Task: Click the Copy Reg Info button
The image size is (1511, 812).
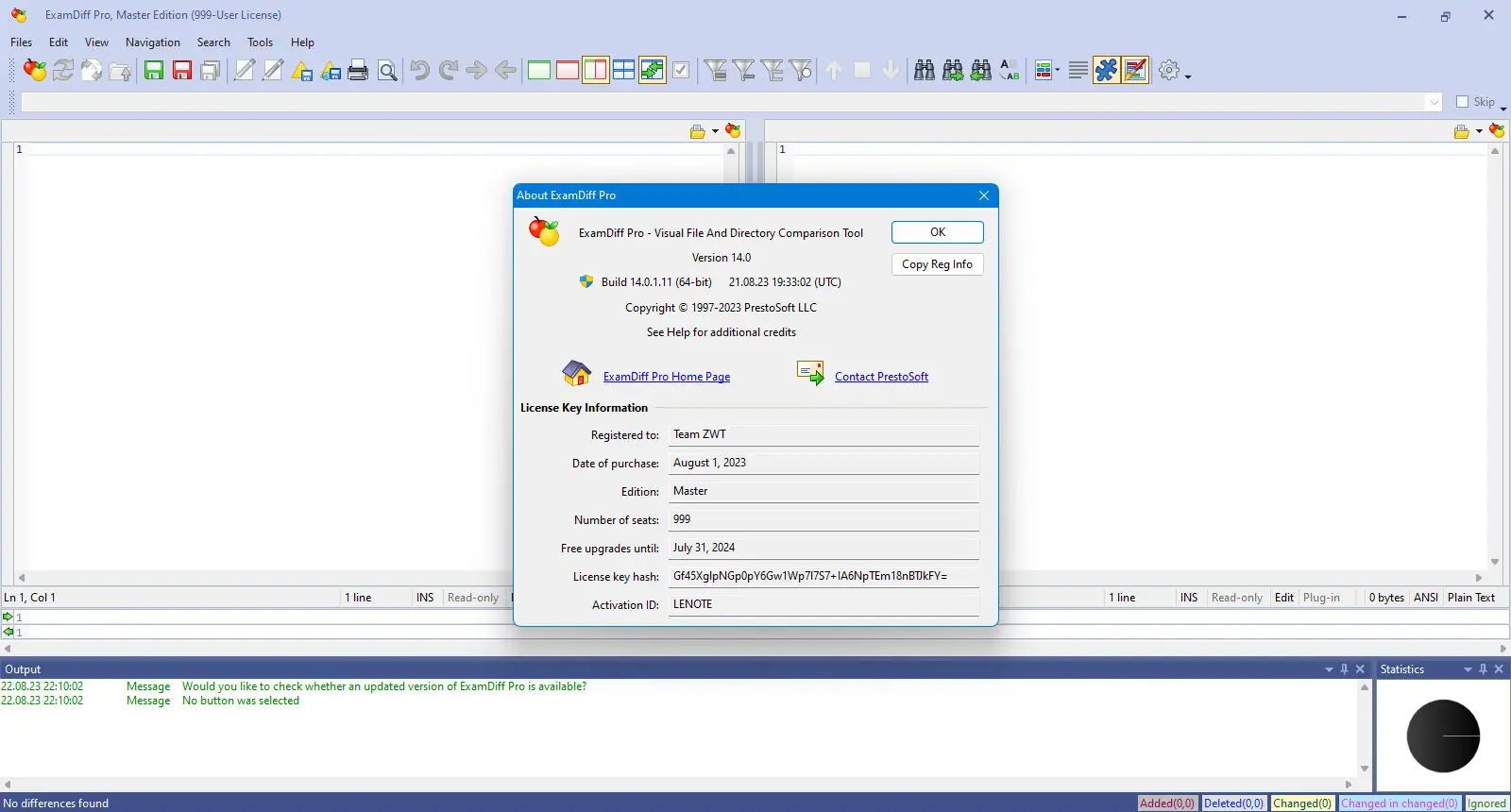Action: pyautogui.click(x=937, y=264)
